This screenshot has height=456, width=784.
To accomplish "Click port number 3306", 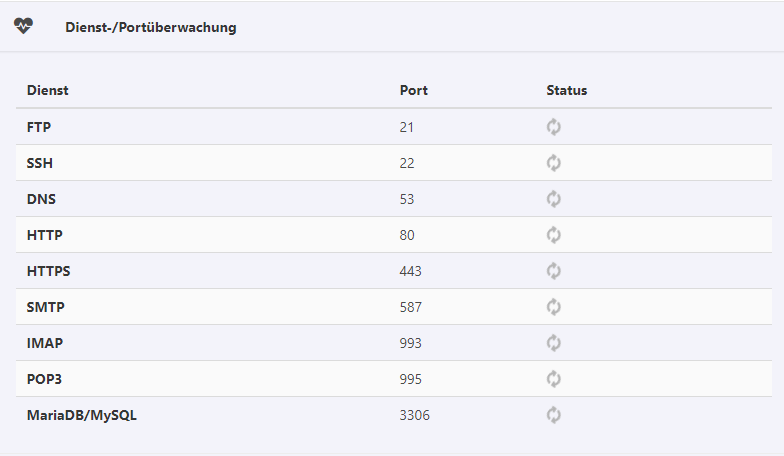I will point(414,415).
